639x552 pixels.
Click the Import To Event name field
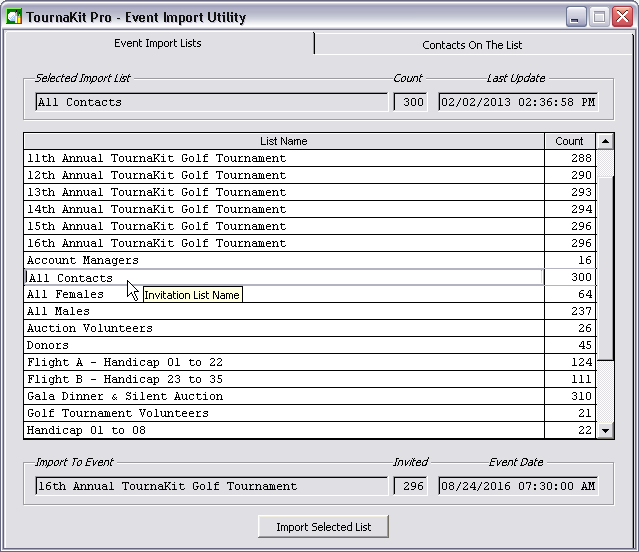(x=212, y=486)
